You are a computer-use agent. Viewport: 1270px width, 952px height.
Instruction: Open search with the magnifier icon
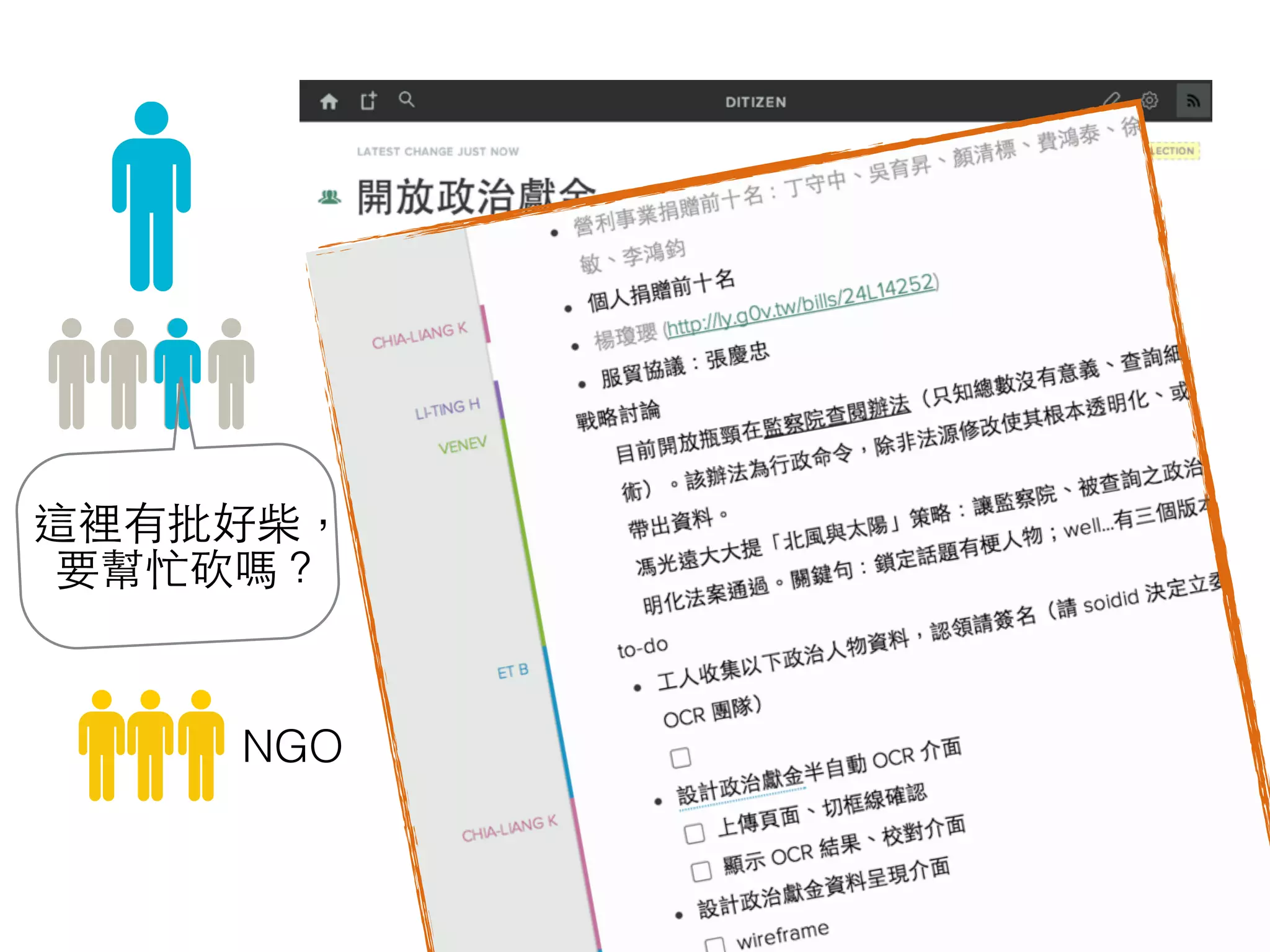(406, 99)
